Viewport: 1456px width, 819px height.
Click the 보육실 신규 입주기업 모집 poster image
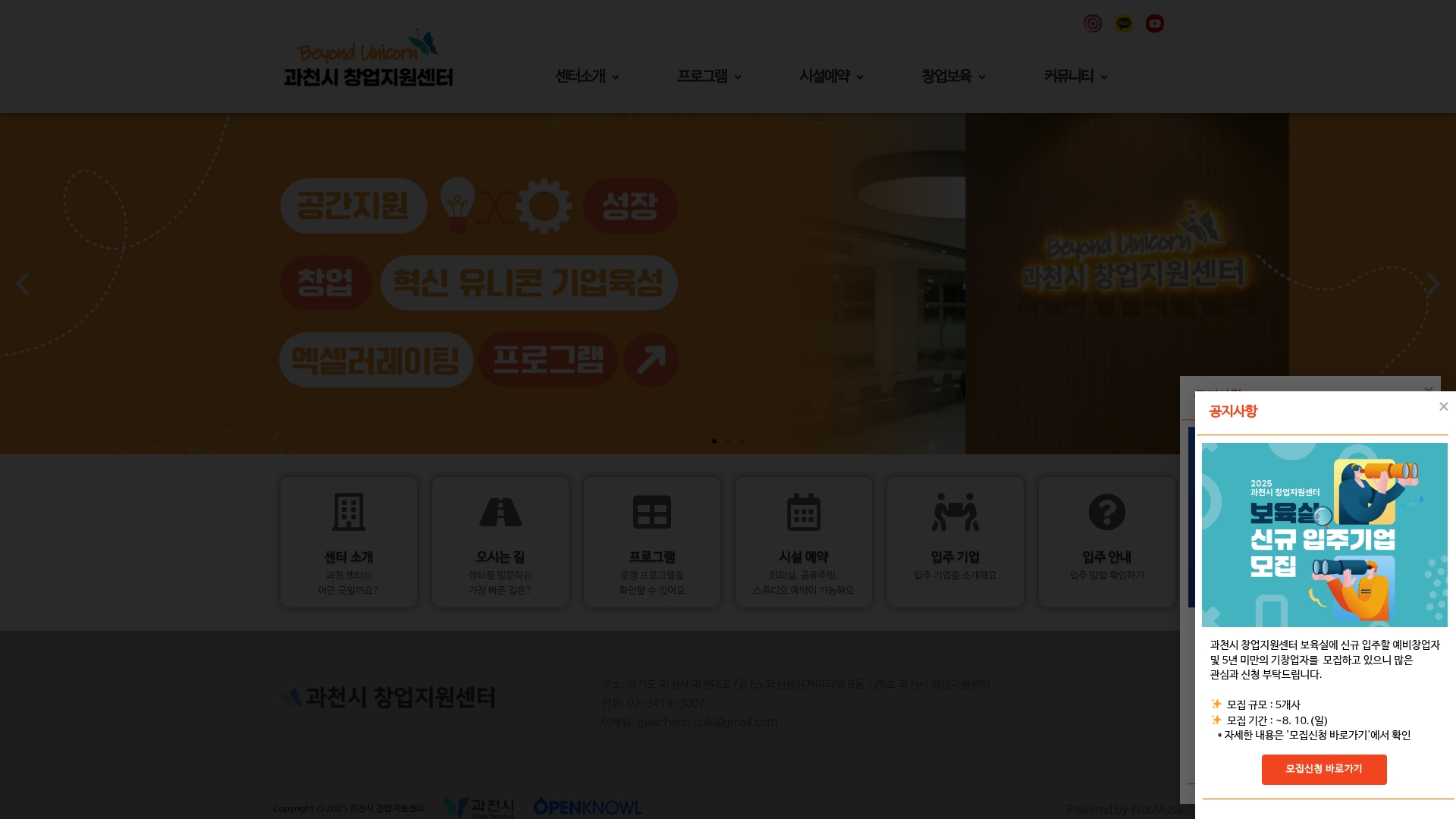[1324, 535]
